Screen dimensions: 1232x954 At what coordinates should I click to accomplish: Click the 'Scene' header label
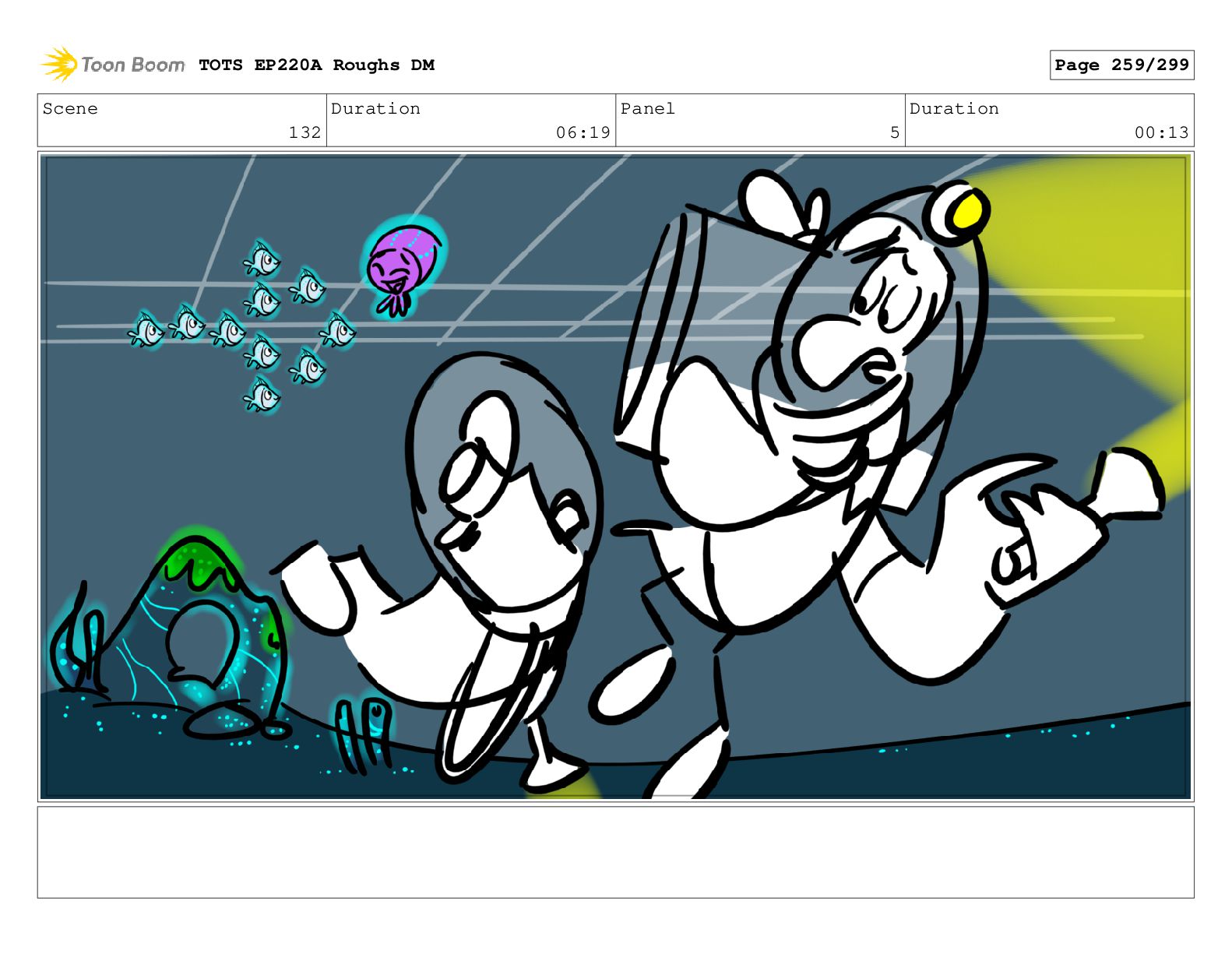[70, 109]
